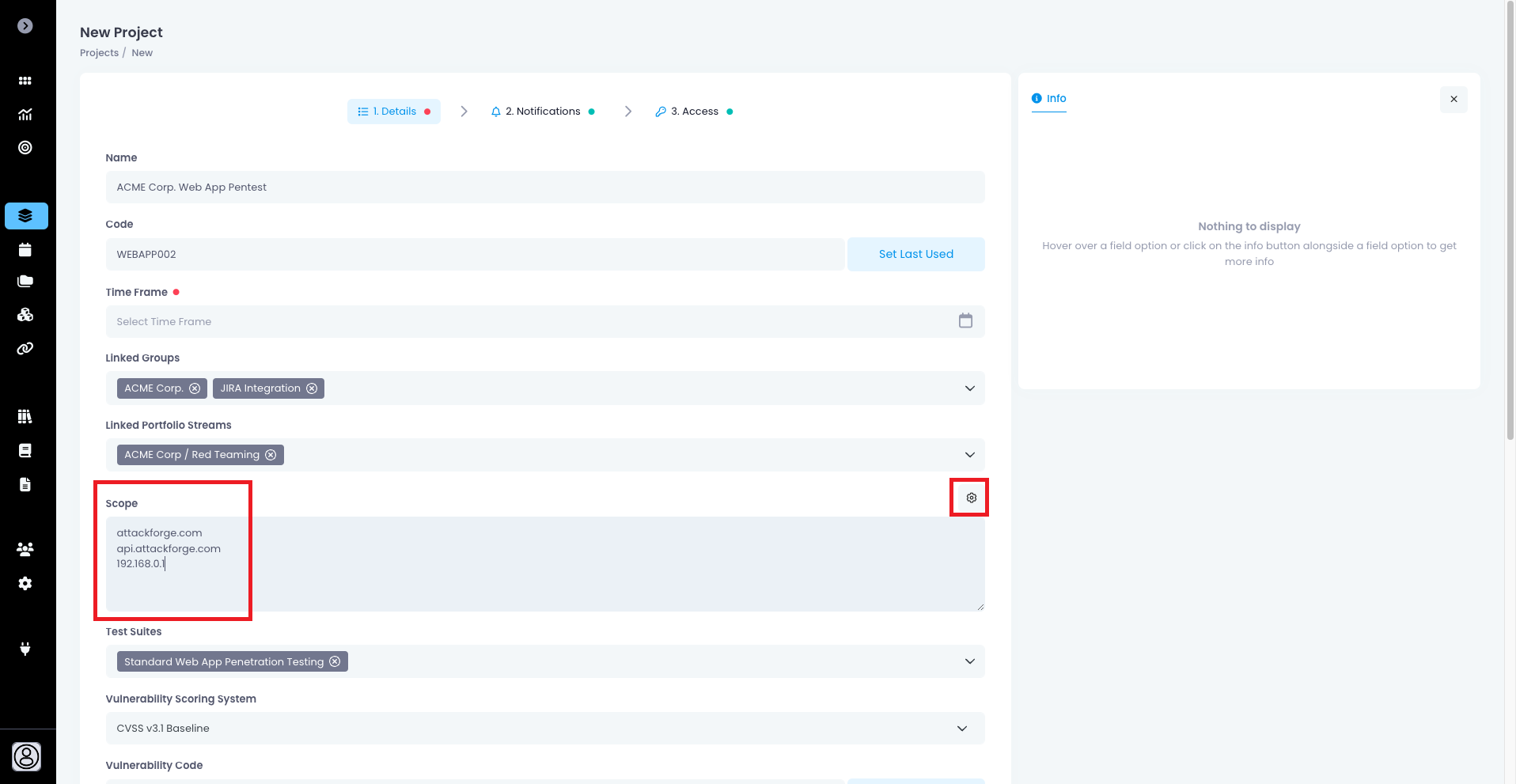
Task: Open the scope settings gear icon
Action: pyautogui.click(x=971, y=498)
